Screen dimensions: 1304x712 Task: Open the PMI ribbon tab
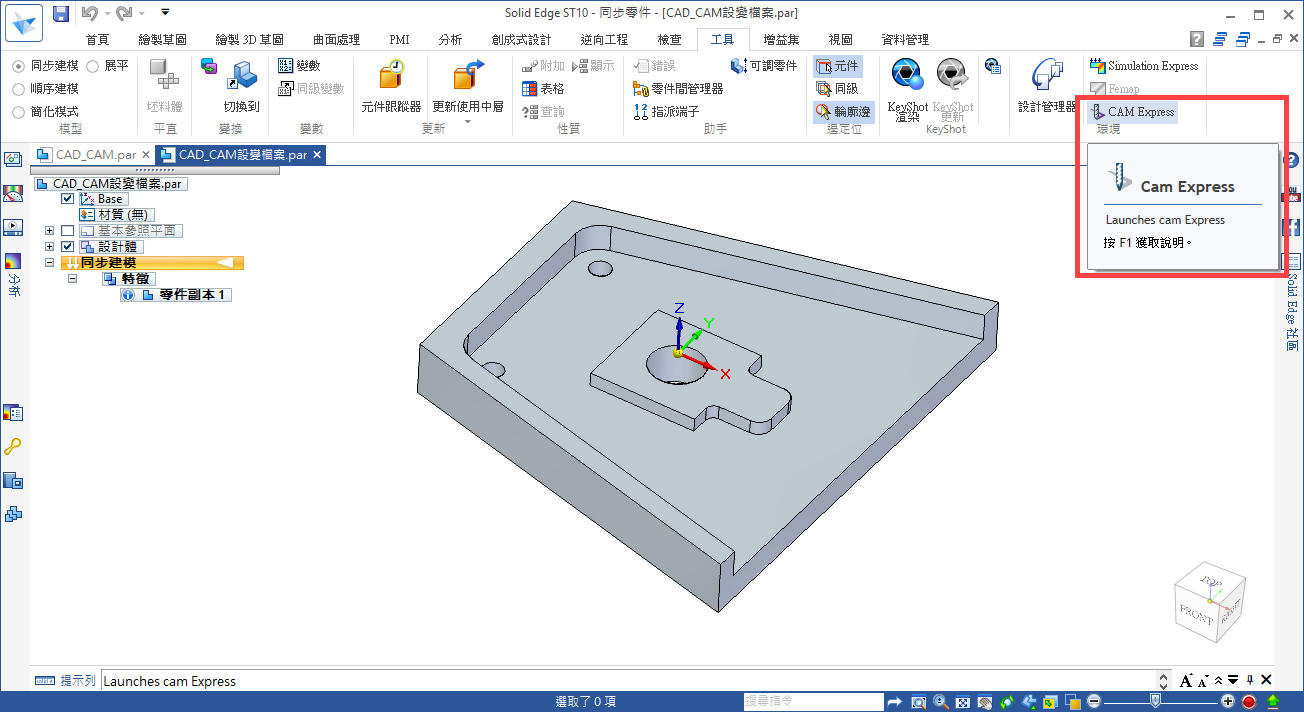point(399,40)
